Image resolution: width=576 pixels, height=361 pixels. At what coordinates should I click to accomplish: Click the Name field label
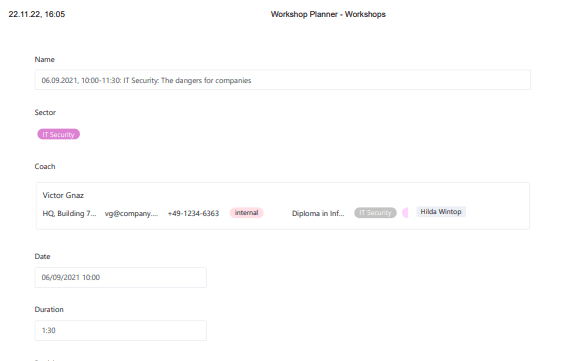tap(44, 59)
